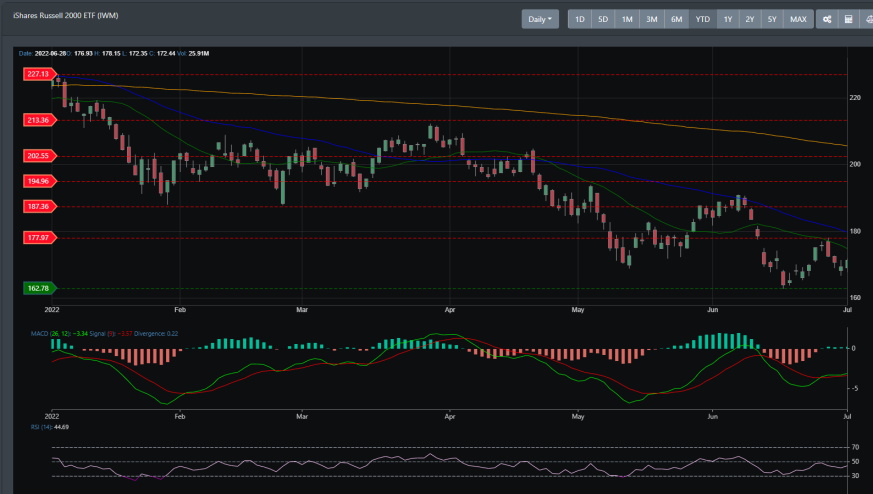Open the chart settings gears icon
Screen dimensions: 873x494
tap(827, 19)
